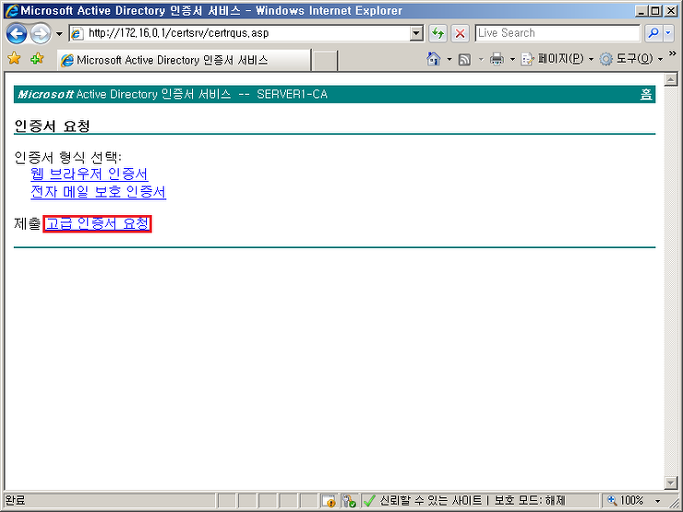The width and height of the screenshot is (683, 512).
Task: Go back with the Back arrow button
Action: tap(17, 34)
